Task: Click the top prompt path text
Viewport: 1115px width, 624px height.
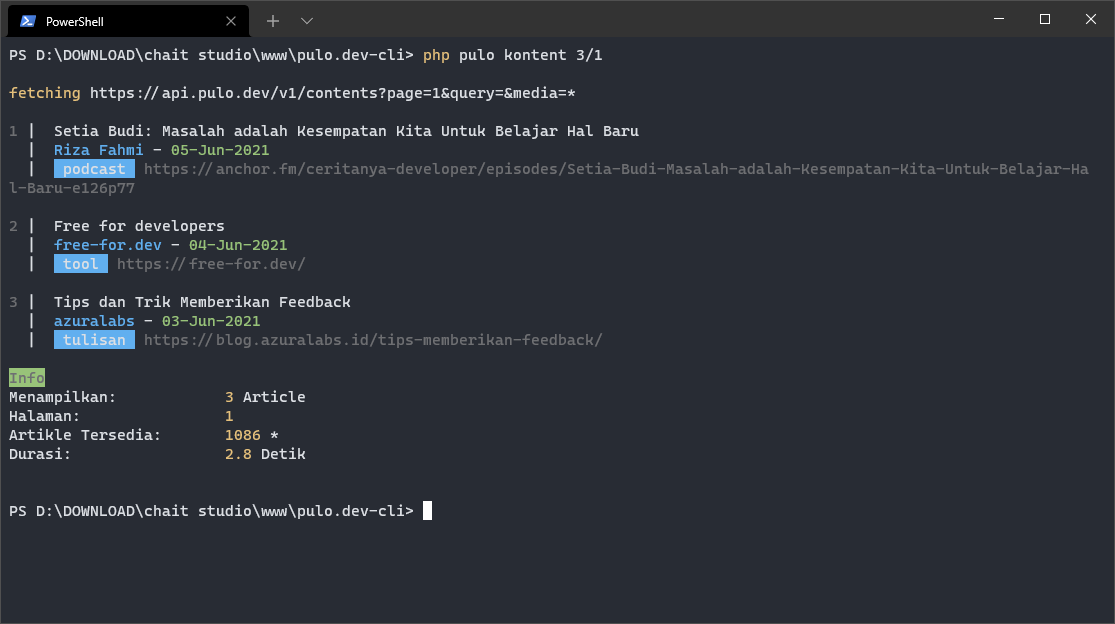Action: pos(211,55)
